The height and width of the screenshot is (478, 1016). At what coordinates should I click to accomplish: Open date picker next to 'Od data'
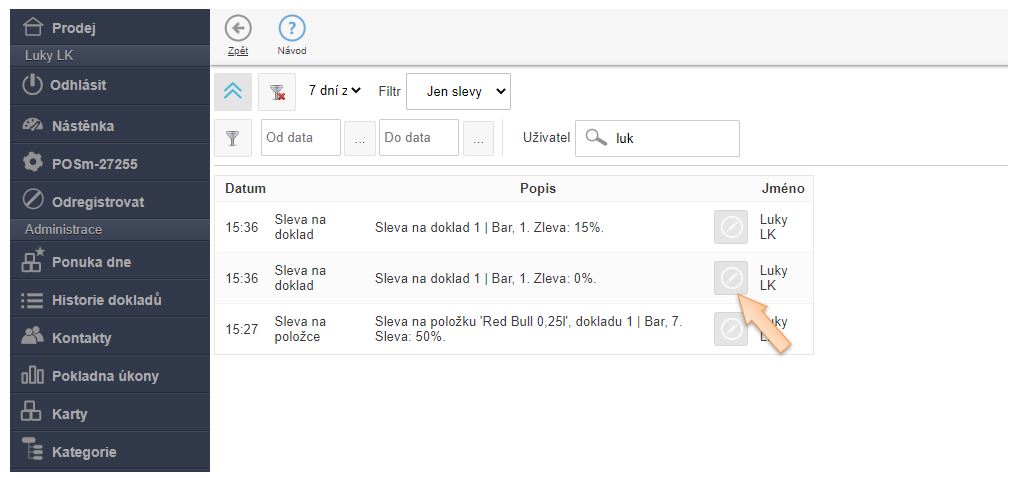point(359,139)
